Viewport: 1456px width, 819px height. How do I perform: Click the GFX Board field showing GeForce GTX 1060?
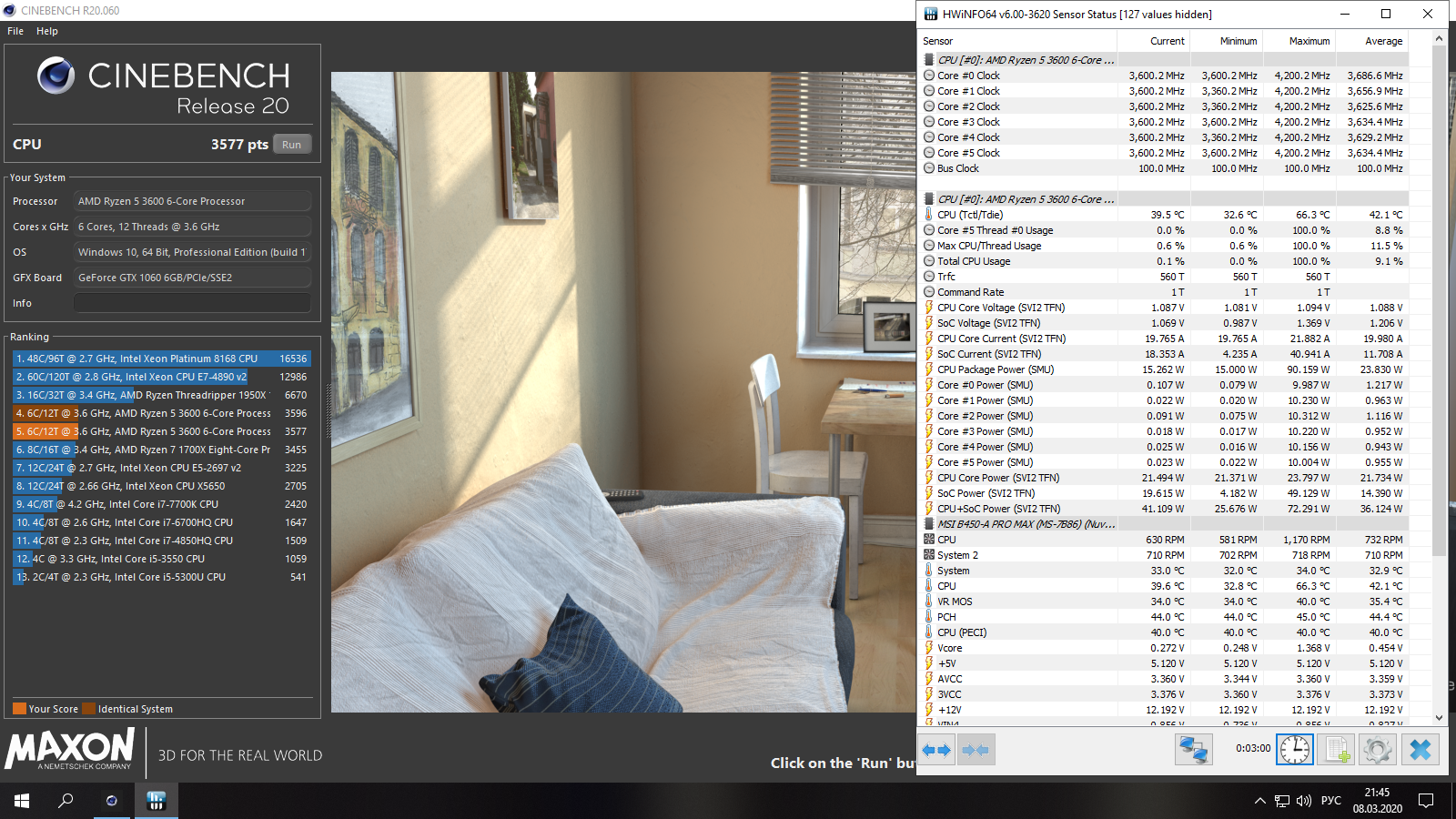pos(192,278)
